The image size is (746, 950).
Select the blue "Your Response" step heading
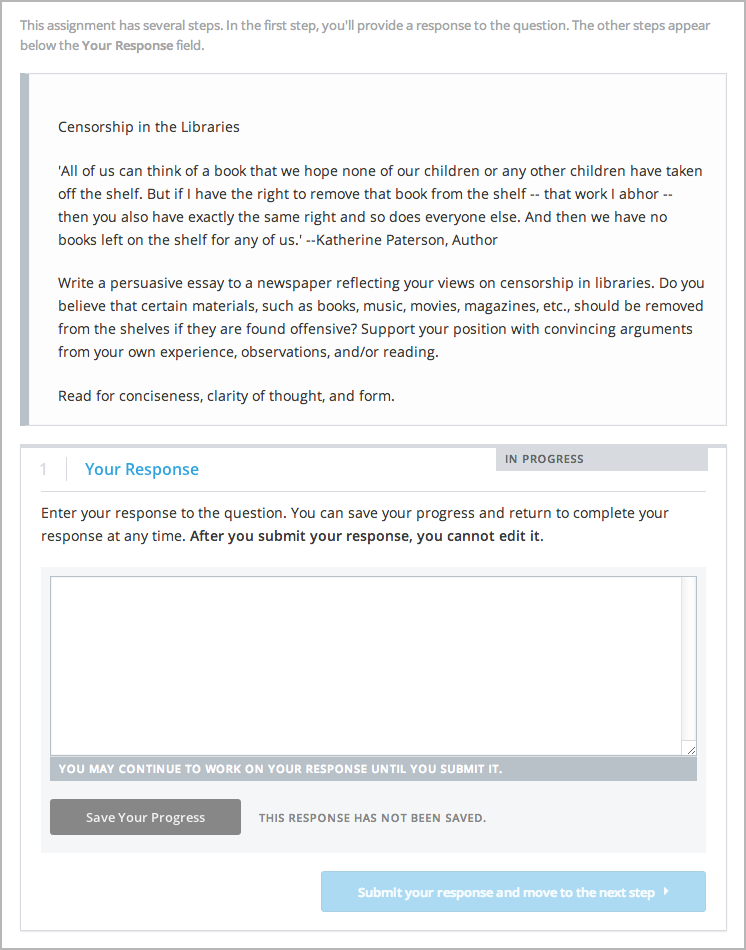point(142,469)
